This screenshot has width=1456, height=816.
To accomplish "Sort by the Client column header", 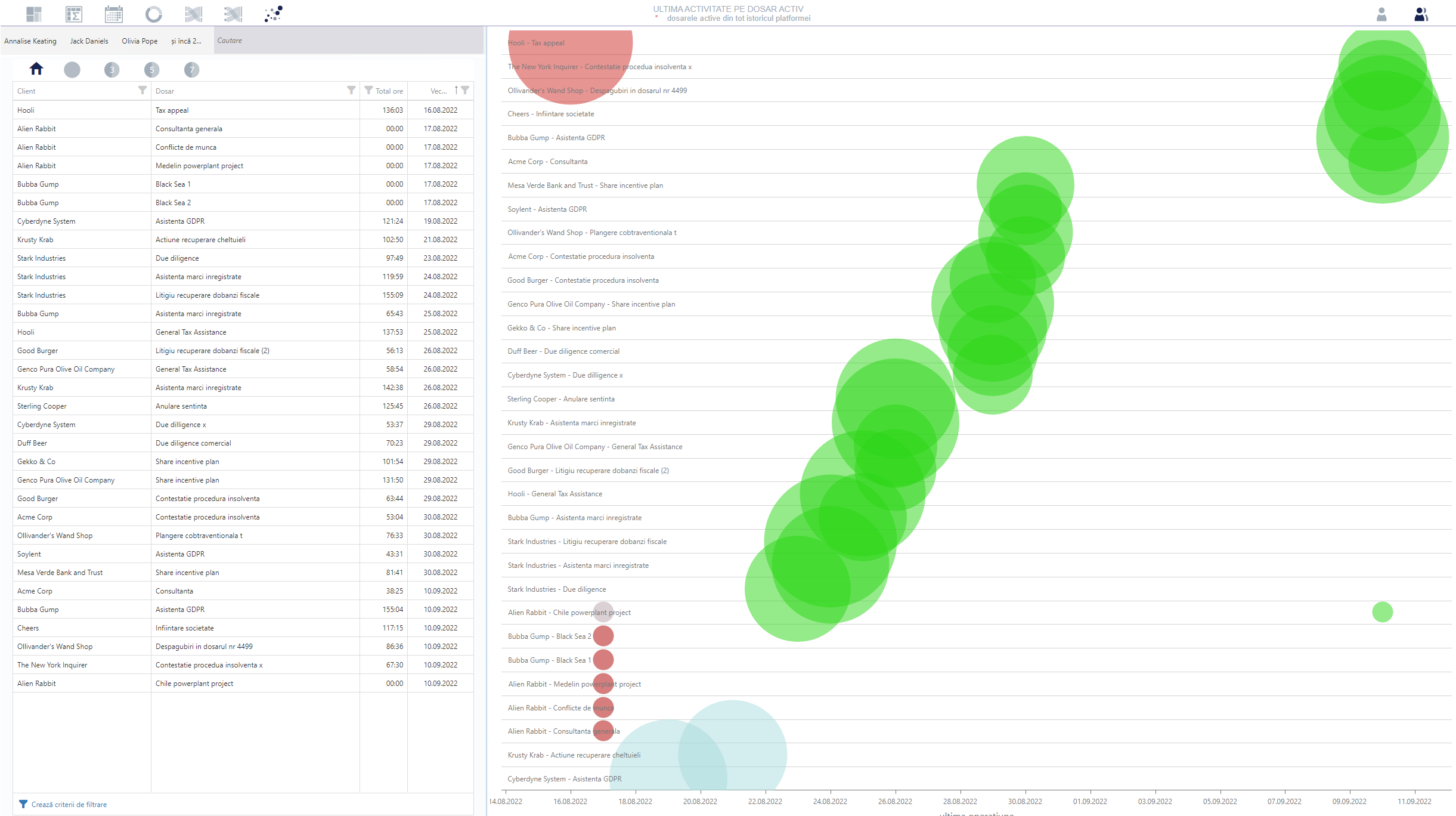I will pyautogui.click(x=26, y=91).
